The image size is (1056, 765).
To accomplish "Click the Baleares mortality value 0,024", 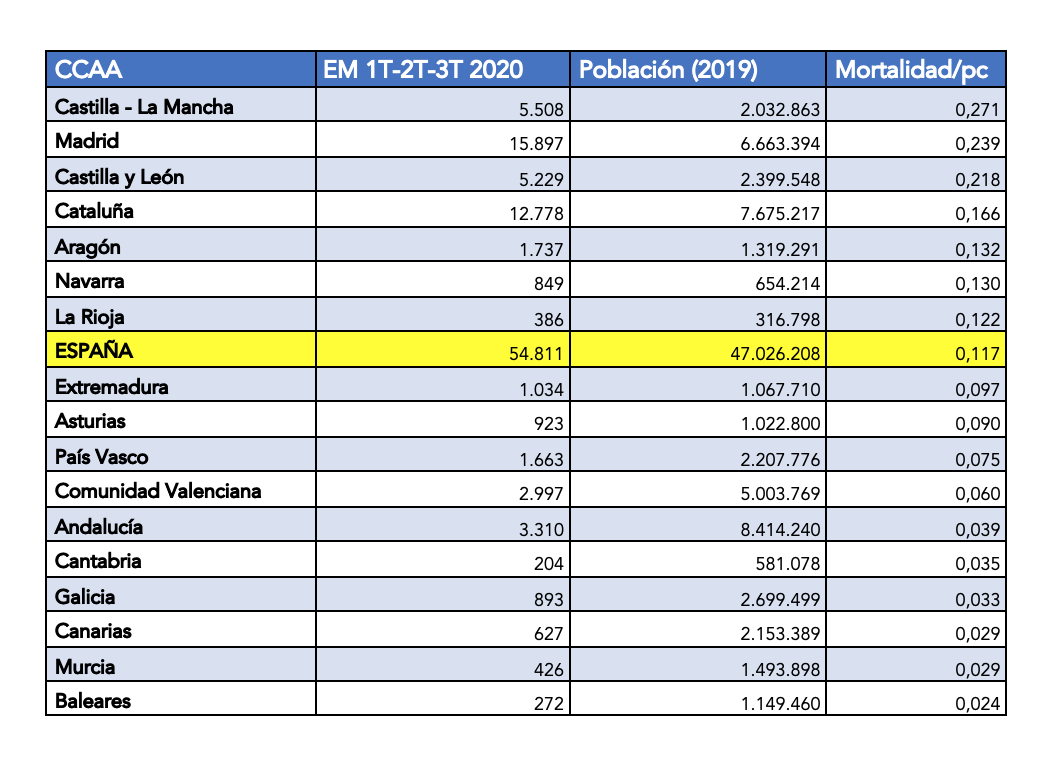I will (x=977, y=703).
